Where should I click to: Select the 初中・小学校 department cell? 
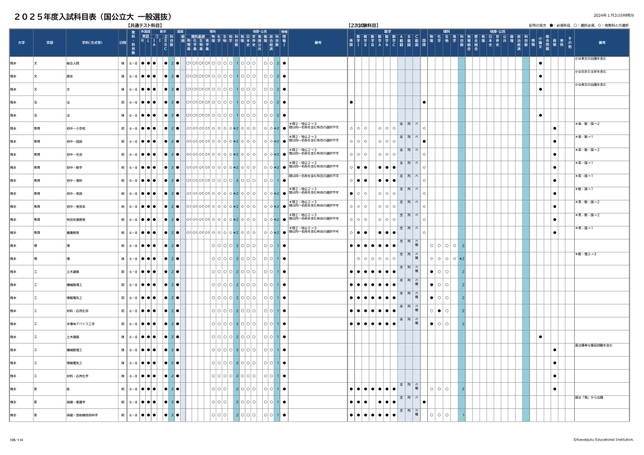[77, 129]
